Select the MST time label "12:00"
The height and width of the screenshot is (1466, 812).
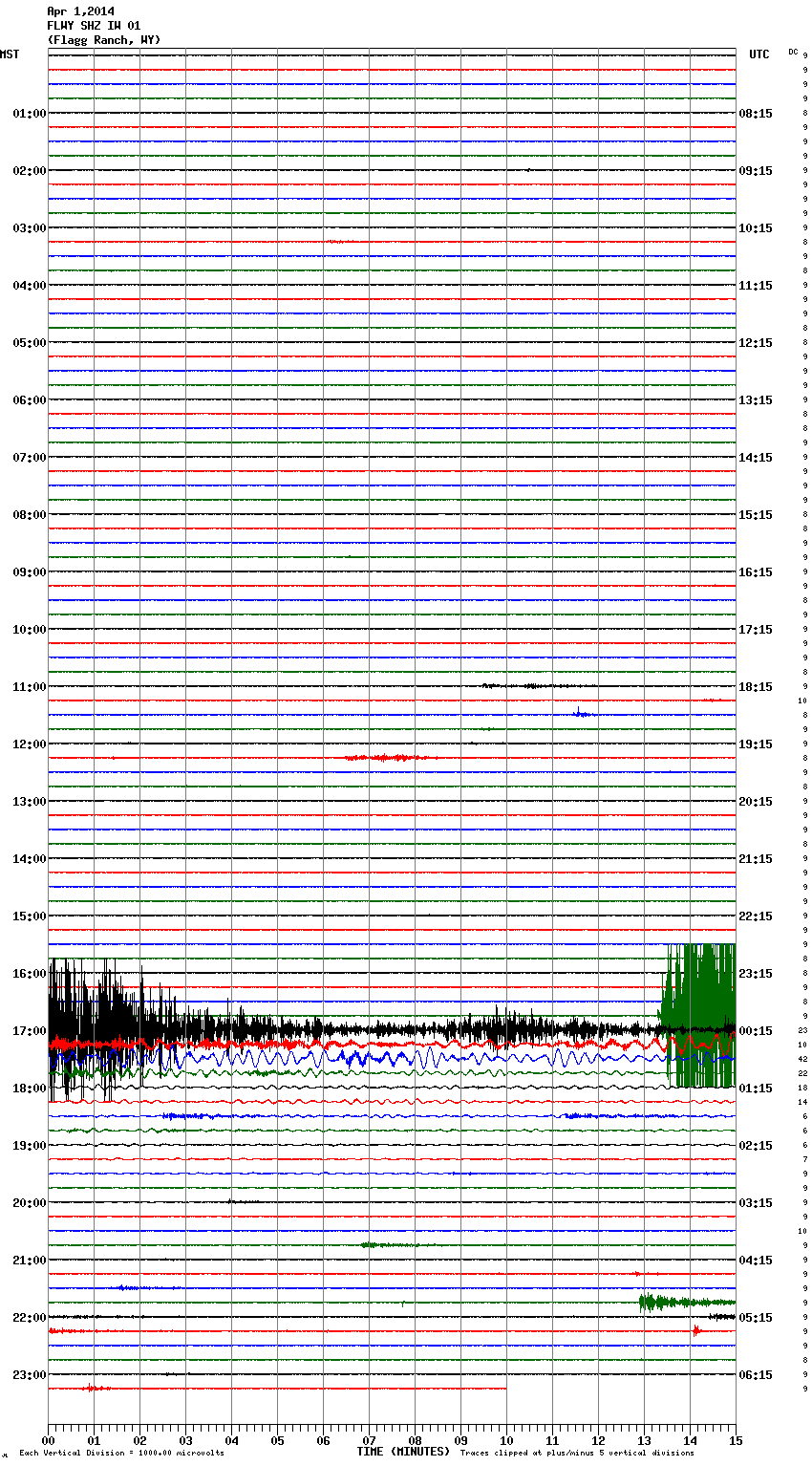29,744
